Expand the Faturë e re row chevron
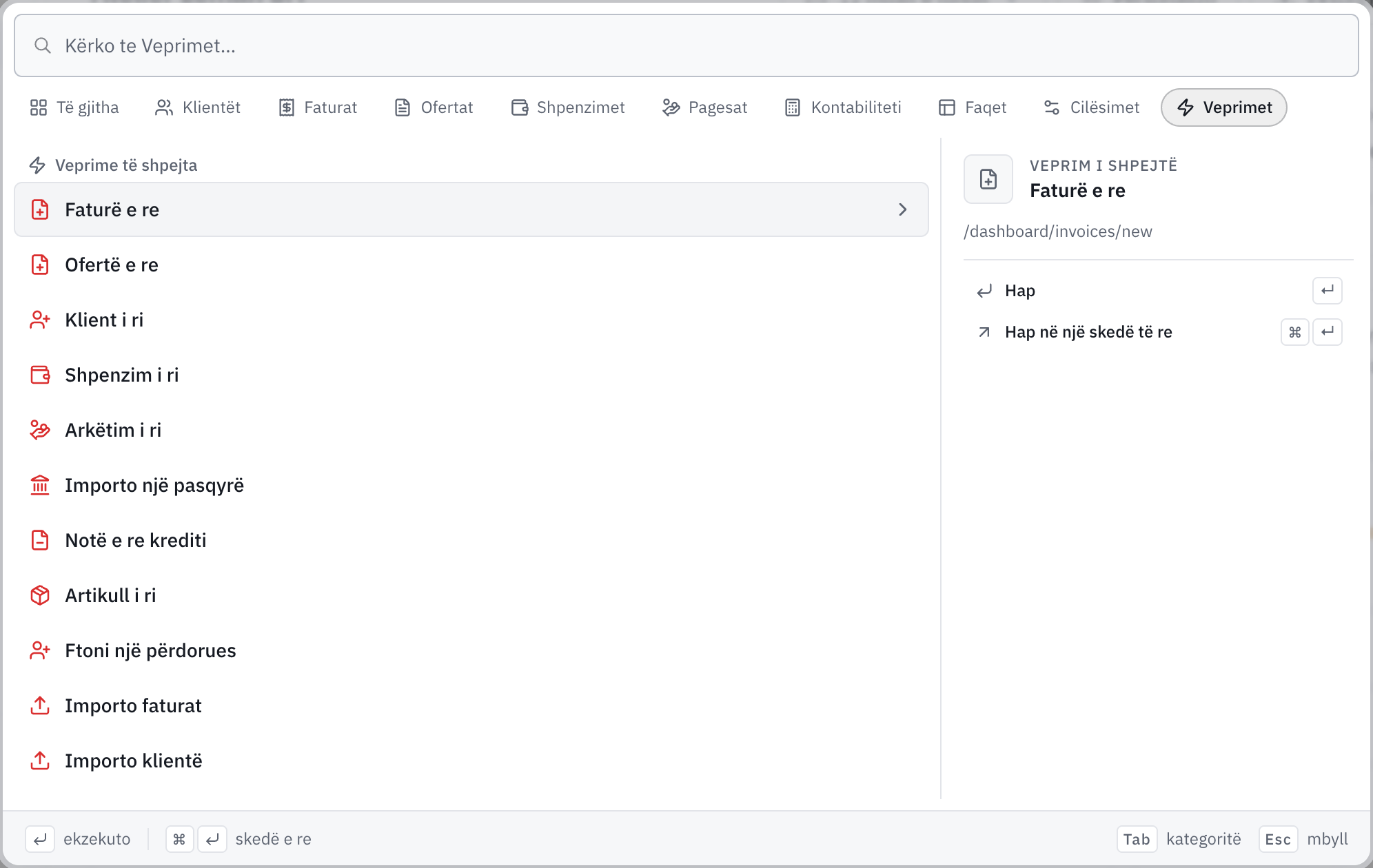Image resolution: width=1373 pixels, height=868 pixels. tap(903, 209)
